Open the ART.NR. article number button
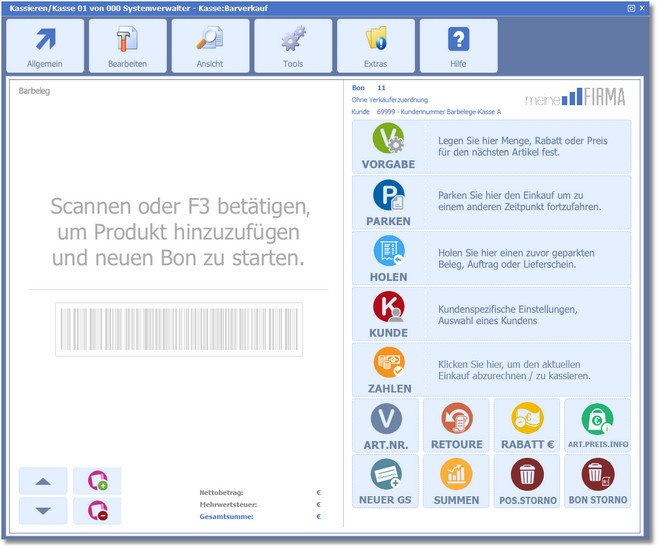 (386, 425)
